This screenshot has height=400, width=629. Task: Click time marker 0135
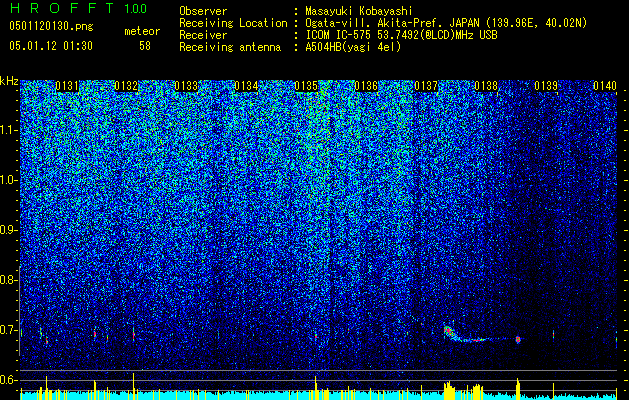click(x=306, y=86)
